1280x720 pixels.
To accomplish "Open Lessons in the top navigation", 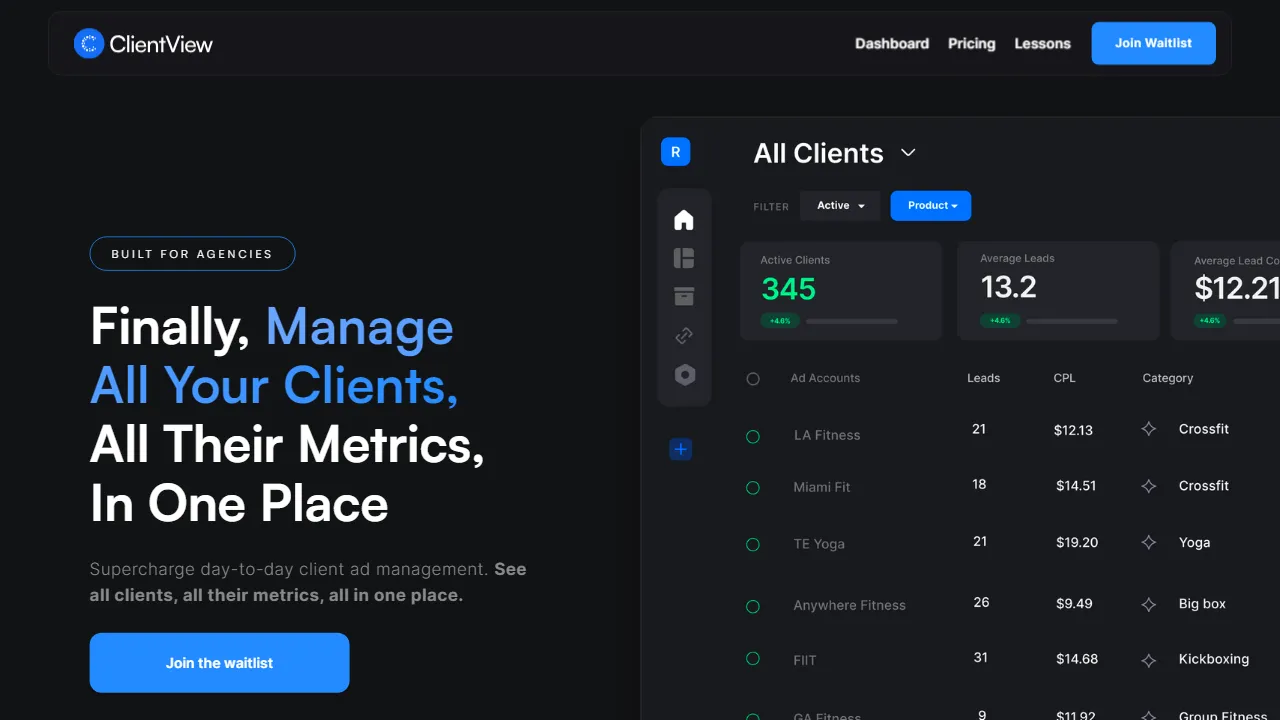I will [x=1042, y=44].
